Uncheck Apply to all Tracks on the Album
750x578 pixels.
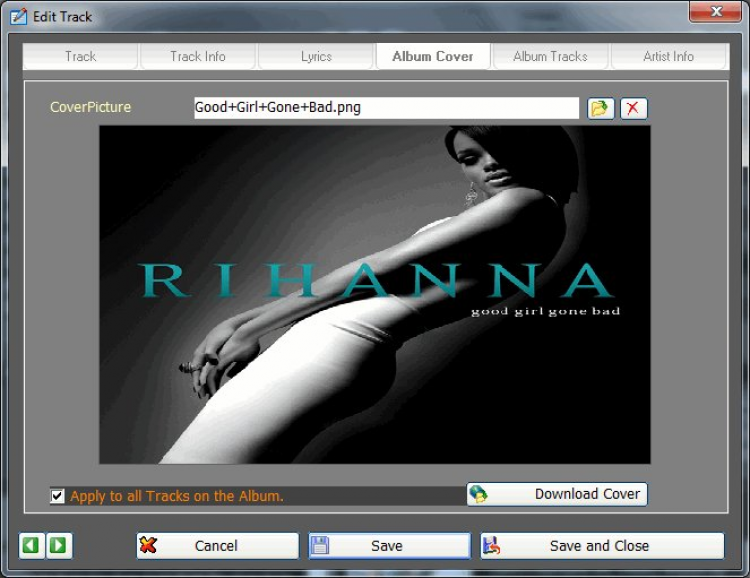point(57,496)
